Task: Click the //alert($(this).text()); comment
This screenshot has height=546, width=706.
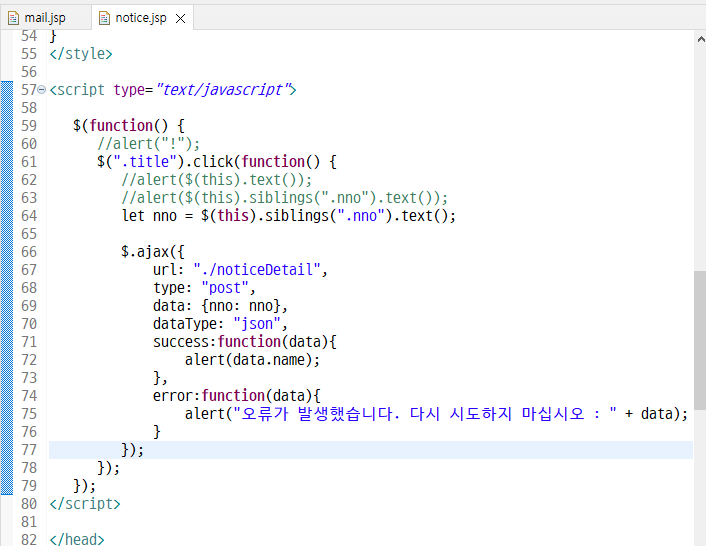Action: [217, 180]
